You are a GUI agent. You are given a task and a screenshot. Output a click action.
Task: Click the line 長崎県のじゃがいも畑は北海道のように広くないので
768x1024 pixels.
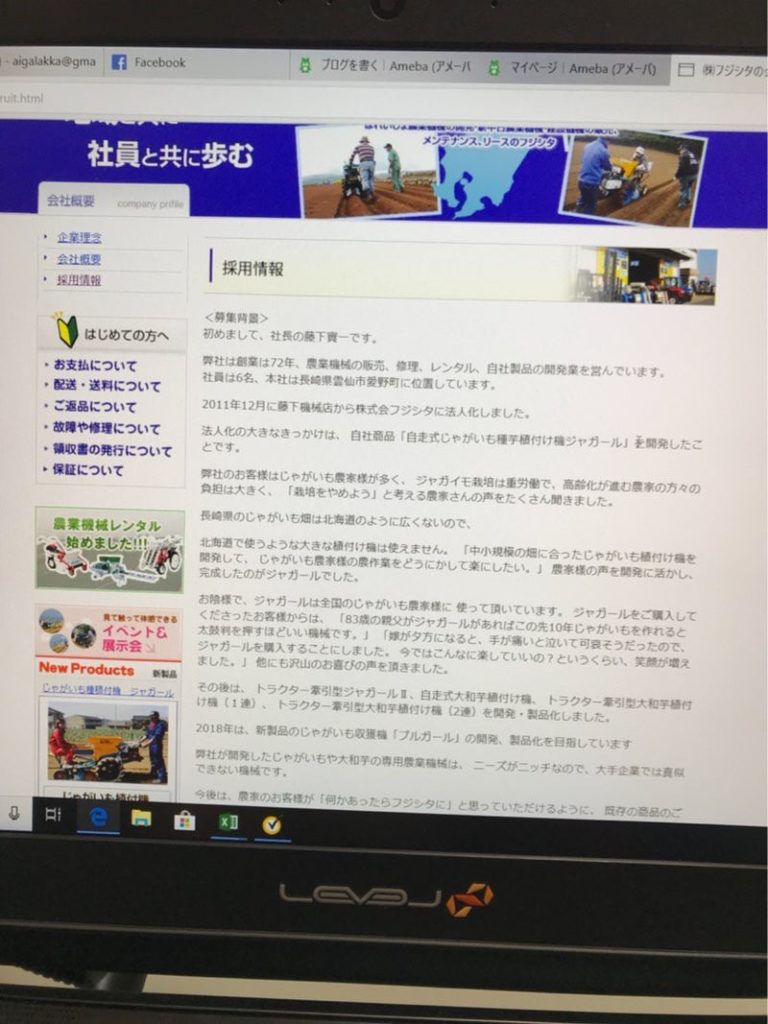point(336,519)
